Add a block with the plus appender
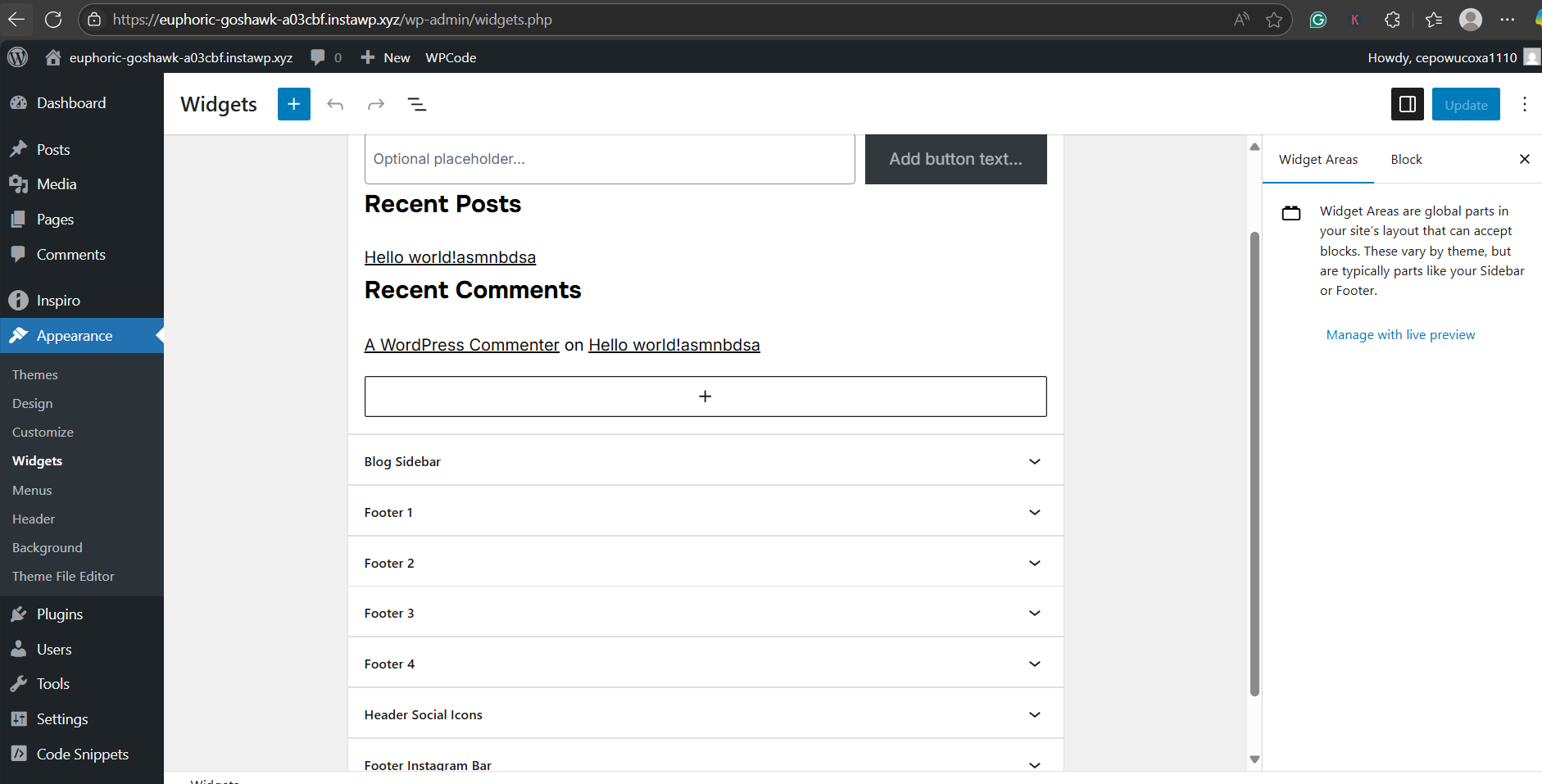The height and width of the screenshot is (784, 1542). point(705,397)
